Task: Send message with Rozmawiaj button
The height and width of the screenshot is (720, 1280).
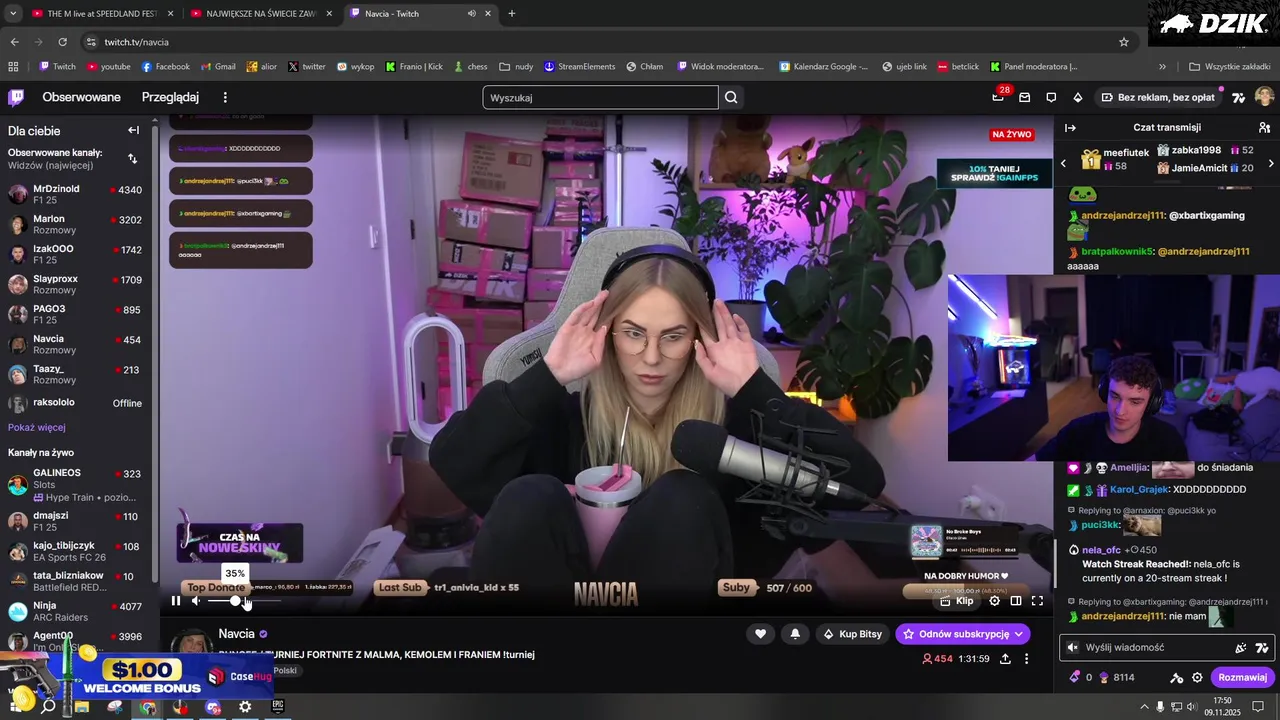Action: (x=1242, y=677)
